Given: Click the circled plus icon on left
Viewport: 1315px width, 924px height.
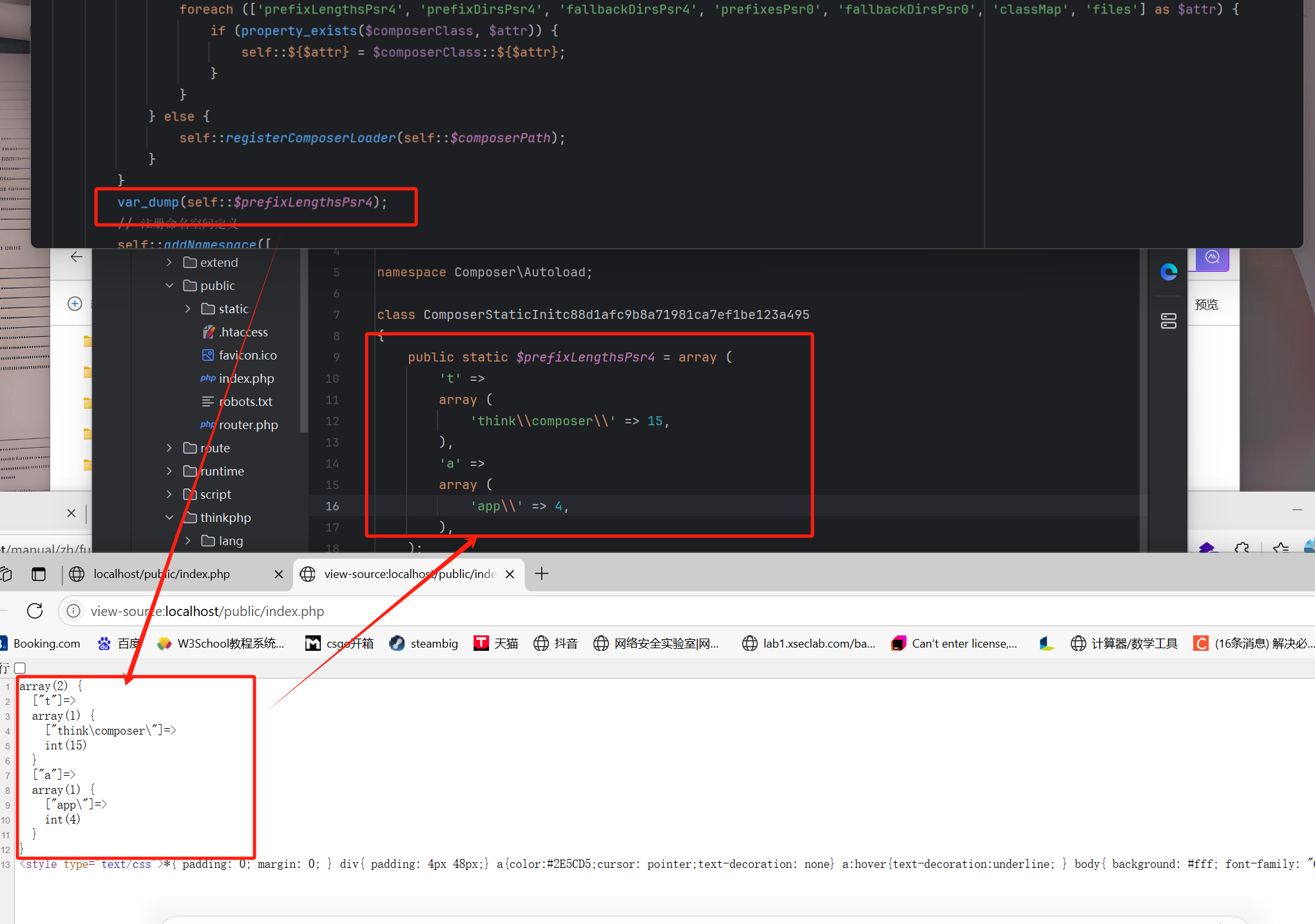Looking at the screenshot, I should (75, 303).
